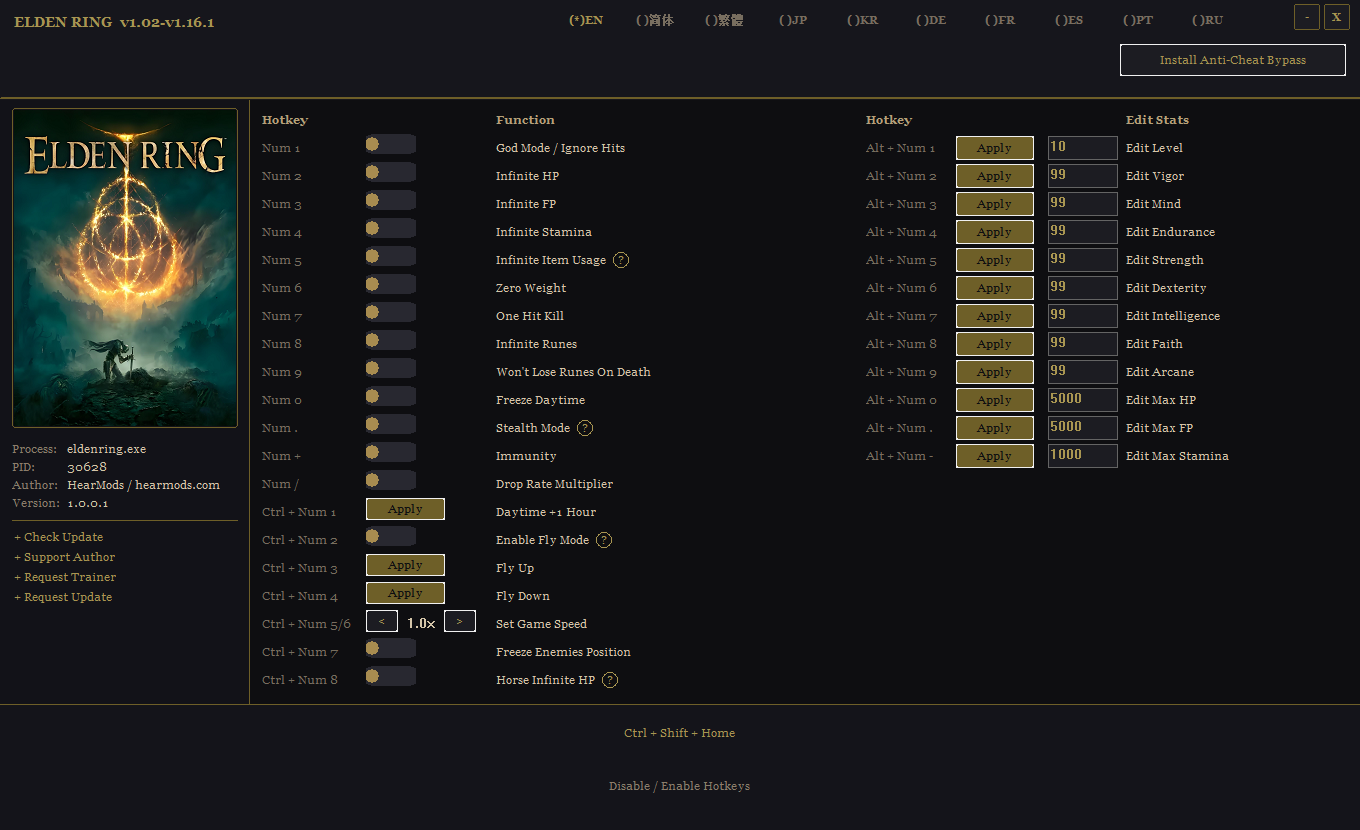The height and width of the screenshot is (830, 1360).
Task: Enable Horse Infinite HP toggle
Action: (390, 677)
